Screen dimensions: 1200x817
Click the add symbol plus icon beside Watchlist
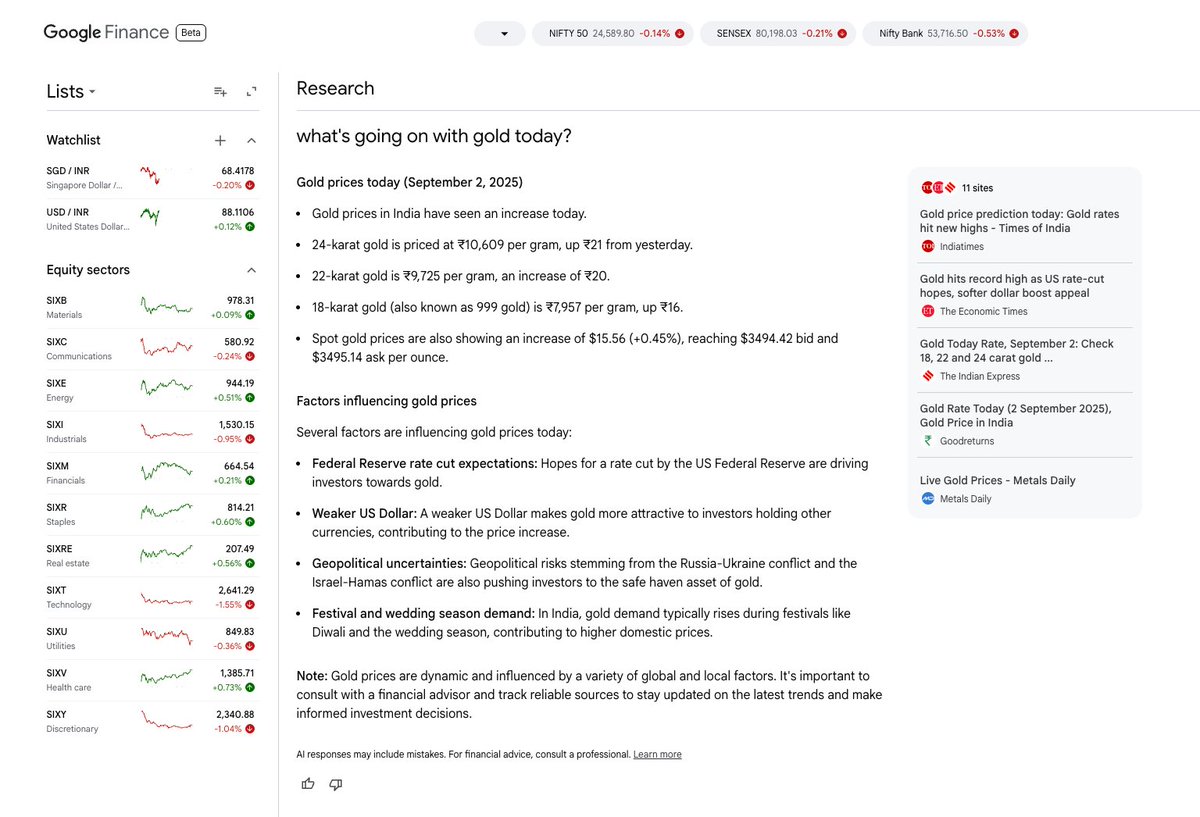point(219,140)
